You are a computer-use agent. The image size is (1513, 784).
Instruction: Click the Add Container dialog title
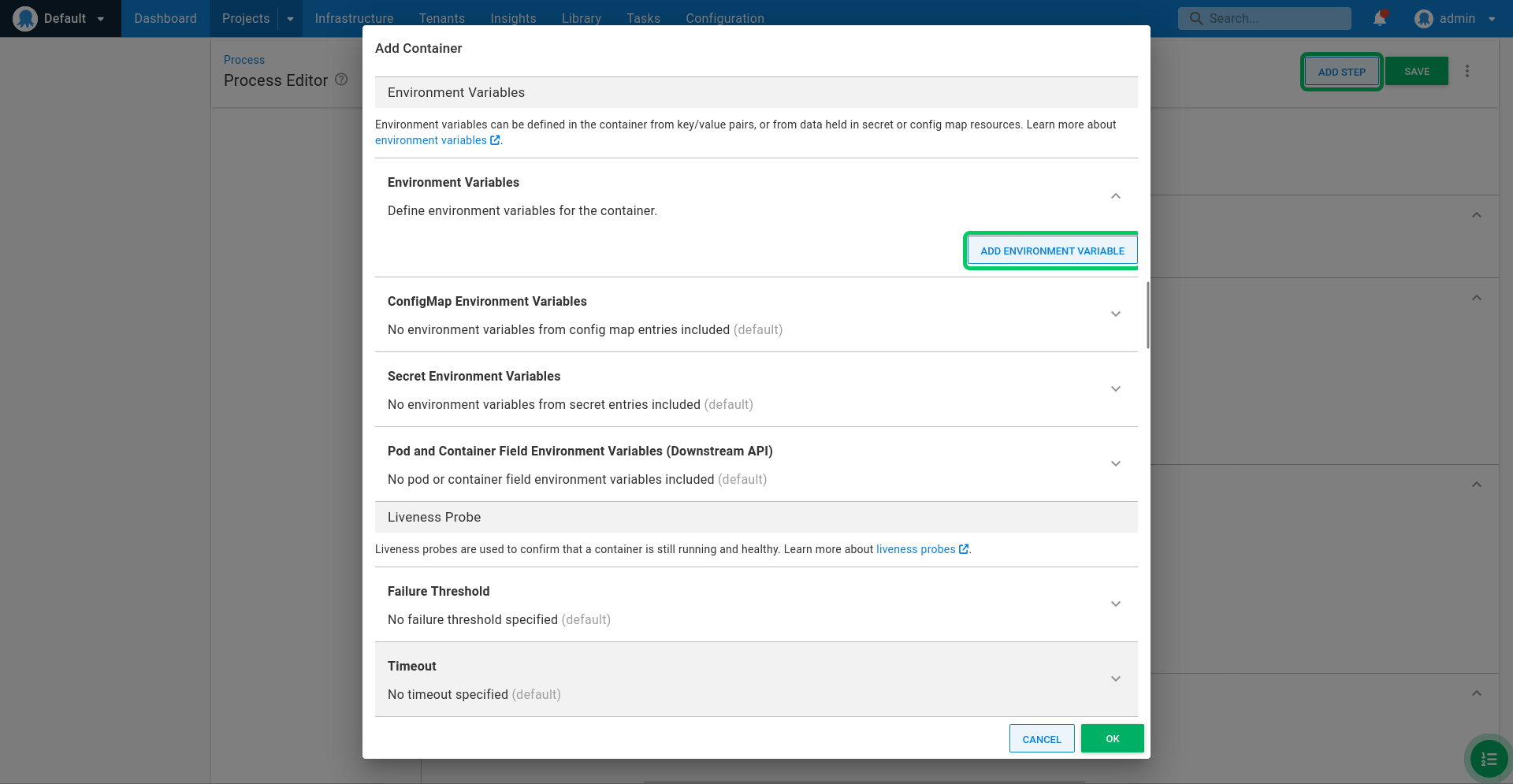point(418,48)
